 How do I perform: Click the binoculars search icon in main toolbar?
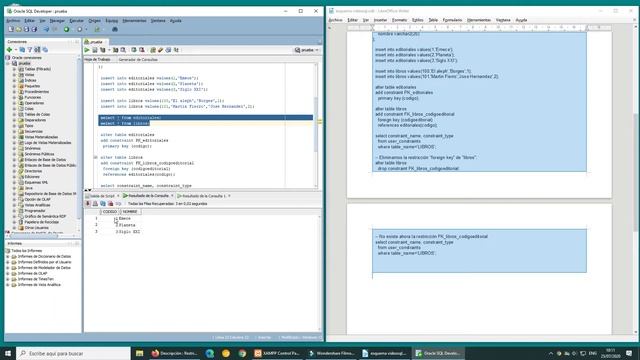(x=115, y=29)
